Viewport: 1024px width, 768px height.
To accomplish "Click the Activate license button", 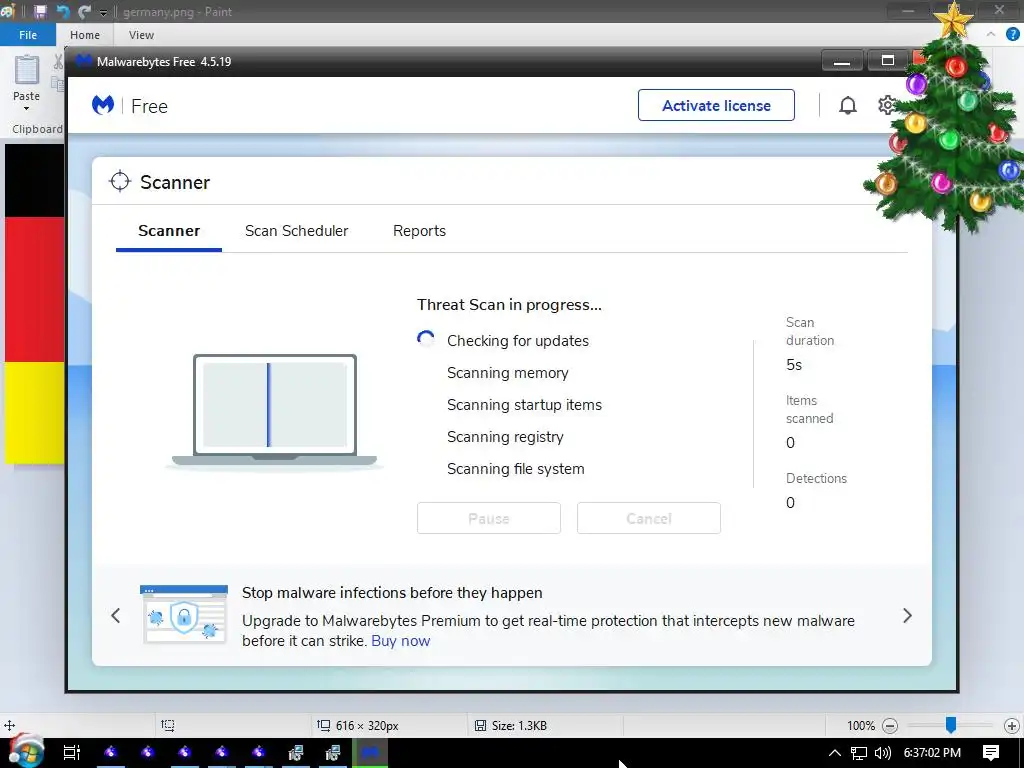I will point(716,105).
